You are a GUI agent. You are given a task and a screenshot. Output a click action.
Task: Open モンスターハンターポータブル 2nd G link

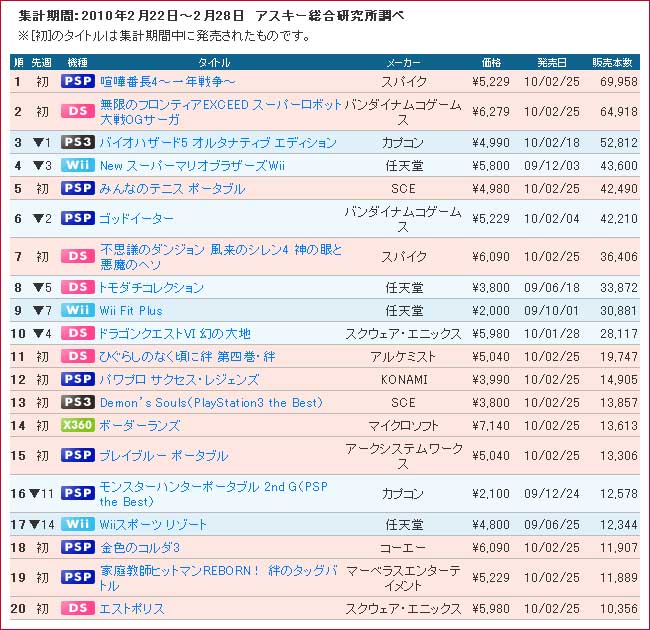(x=214, y=494)
